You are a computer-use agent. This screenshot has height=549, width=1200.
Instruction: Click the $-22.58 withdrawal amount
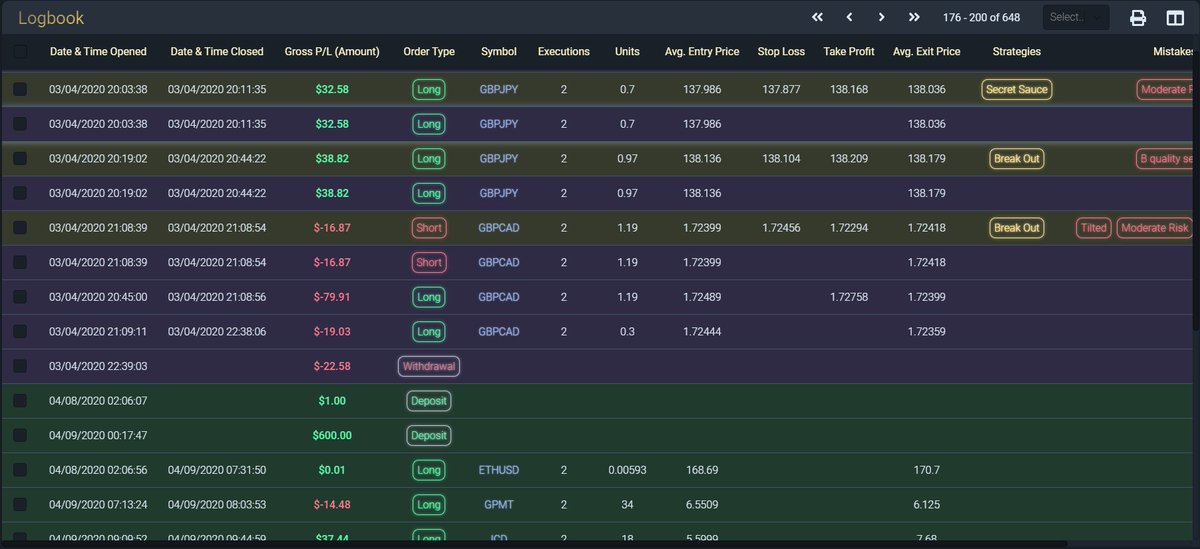[x=332, y=366]
